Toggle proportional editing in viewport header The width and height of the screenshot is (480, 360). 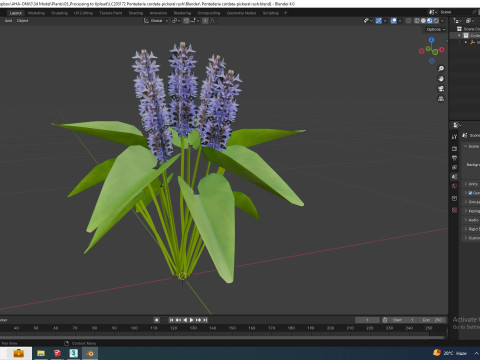[205, 21]
